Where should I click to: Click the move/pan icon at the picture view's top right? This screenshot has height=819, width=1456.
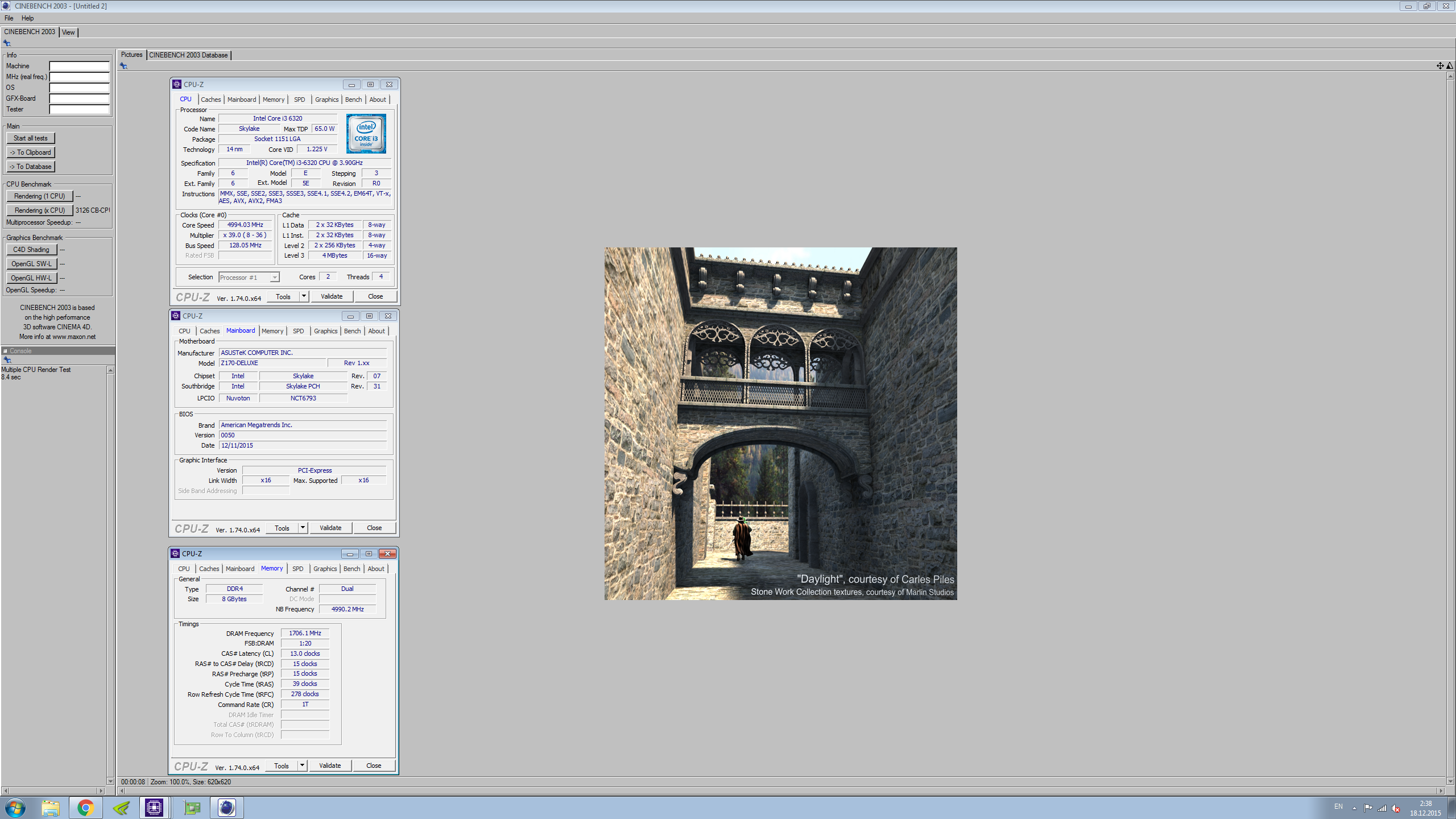click(1440, 66)
